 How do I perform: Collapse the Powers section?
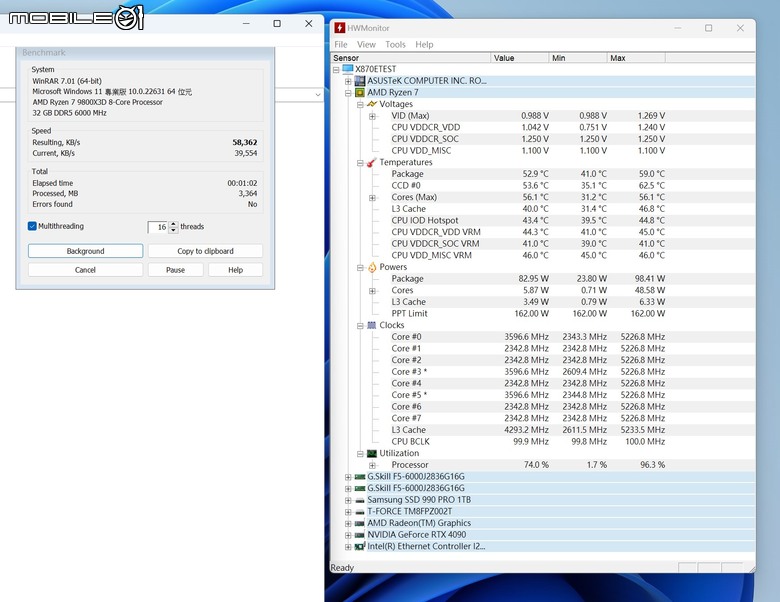(x=360, y=268)
